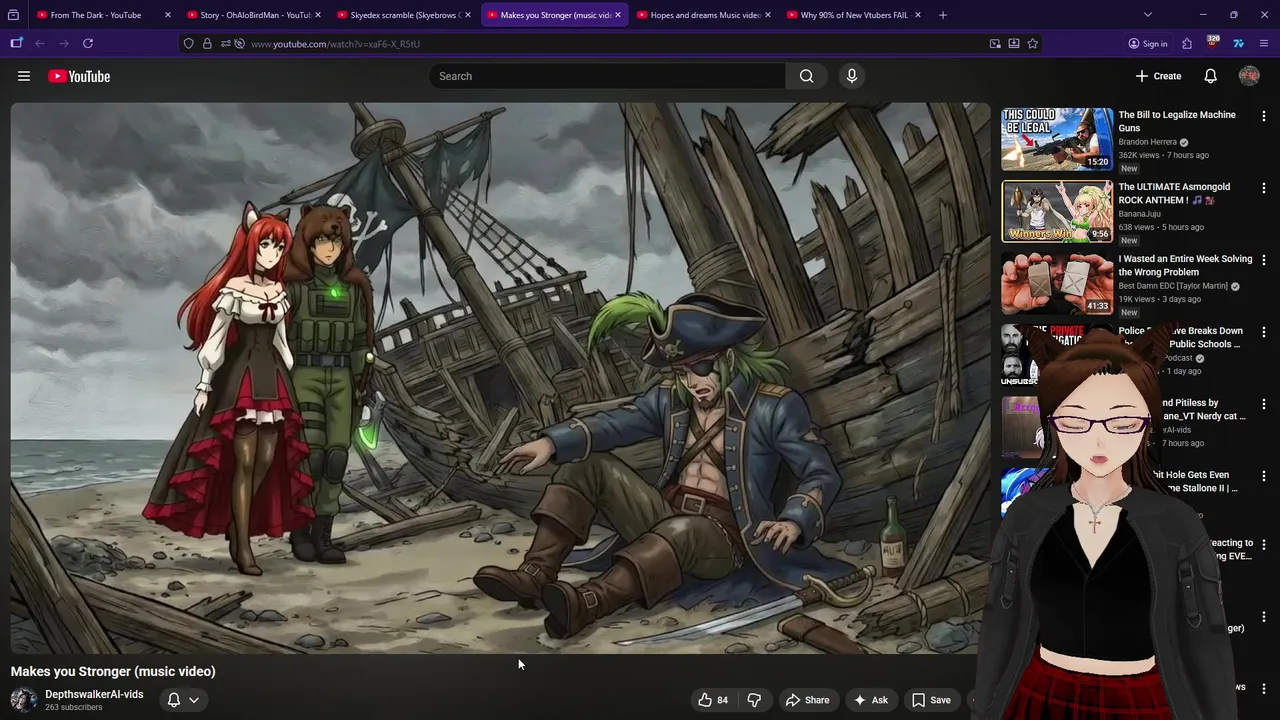Open the YouTube guide hamburger menu
This screenshot has height=720, width=1280.
click(24, 76)
